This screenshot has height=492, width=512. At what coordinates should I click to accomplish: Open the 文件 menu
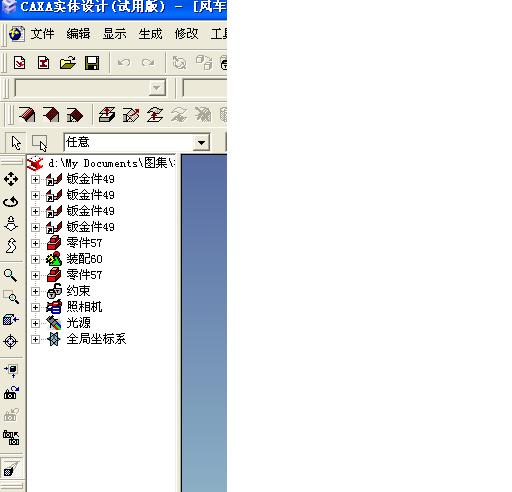42,34
